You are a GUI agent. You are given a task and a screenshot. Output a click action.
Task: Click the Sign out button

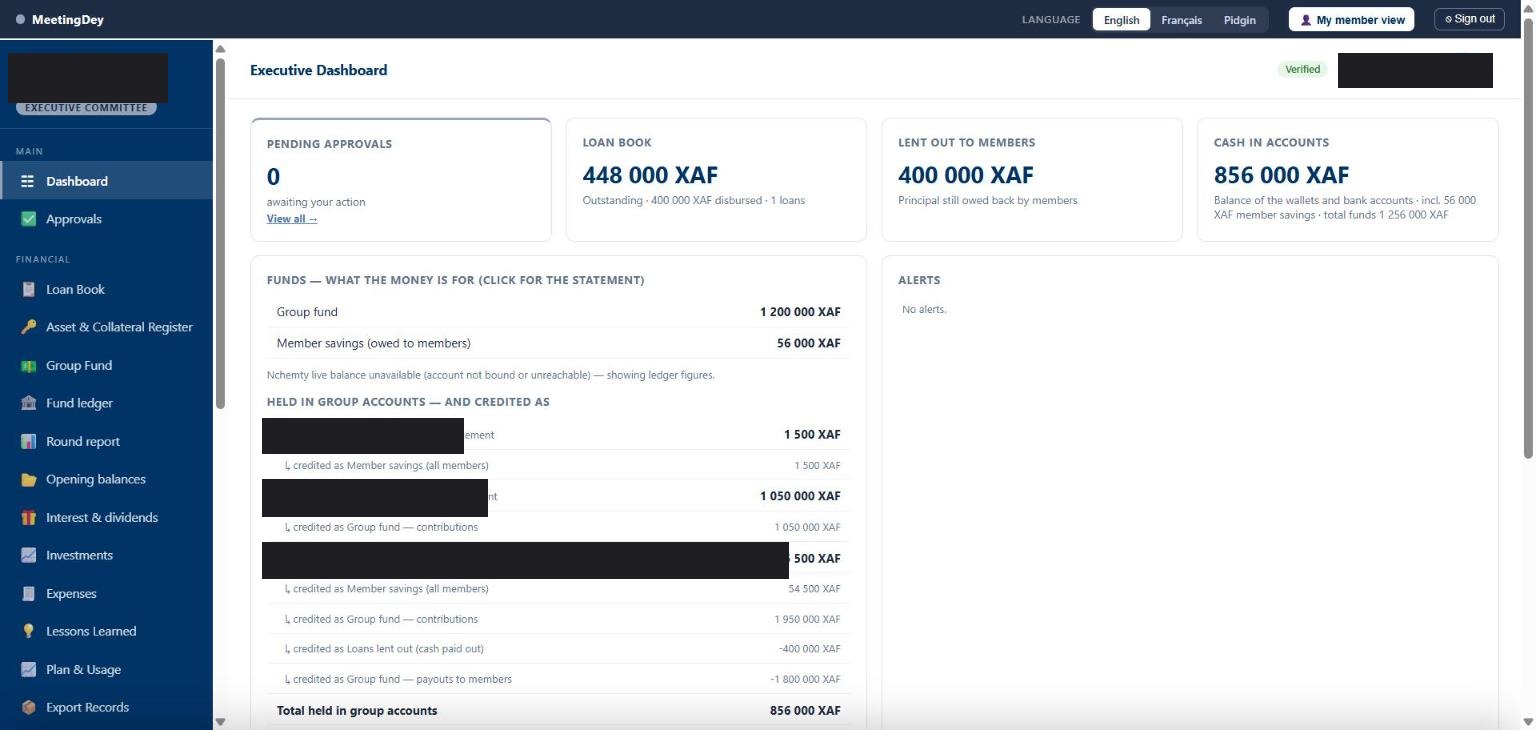pos(1469,19)
